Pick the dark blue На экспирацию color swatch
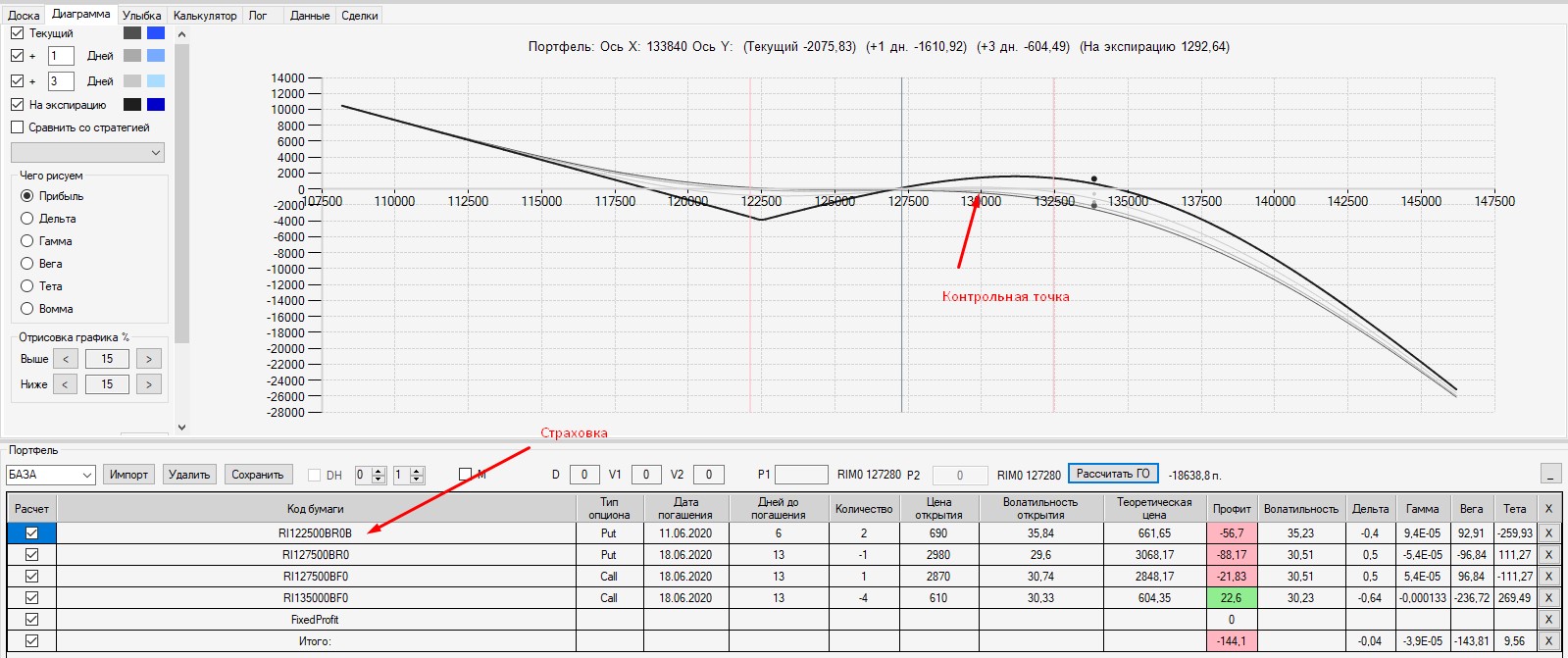 [x=156, y=104]
